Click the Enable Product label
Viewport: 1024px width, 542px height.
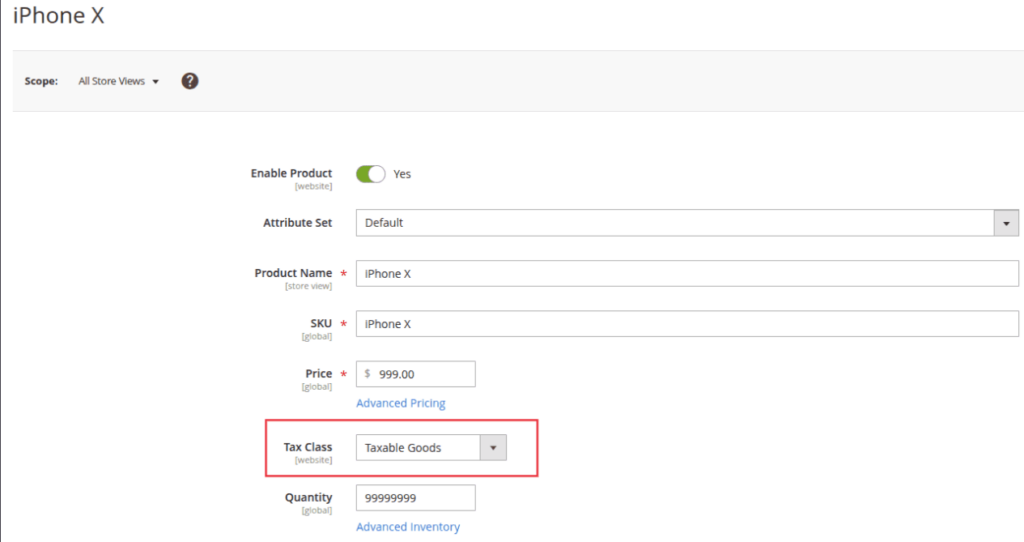coord(291,173)
